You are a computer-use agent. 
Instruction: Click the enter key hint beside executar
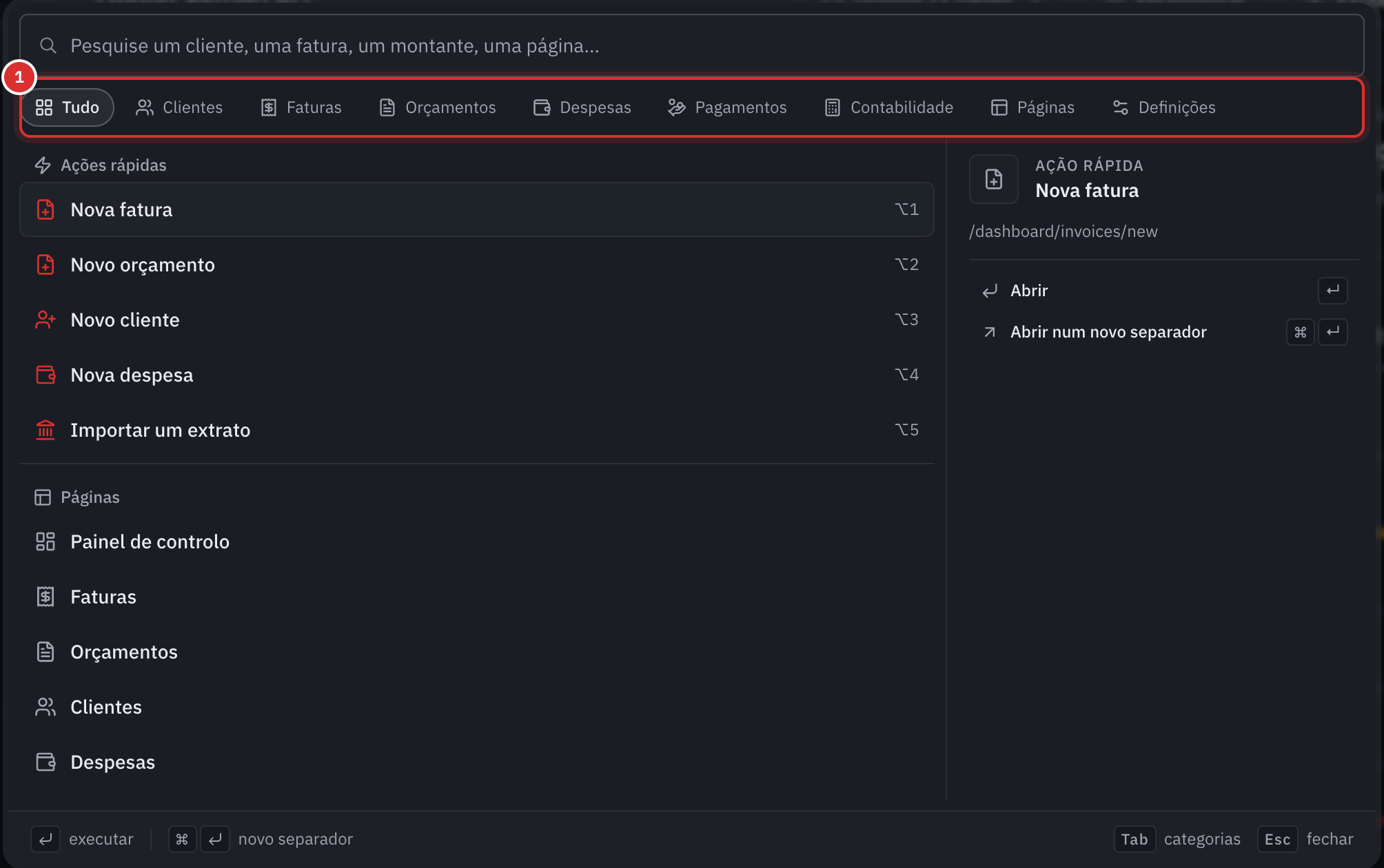point(45,839)
